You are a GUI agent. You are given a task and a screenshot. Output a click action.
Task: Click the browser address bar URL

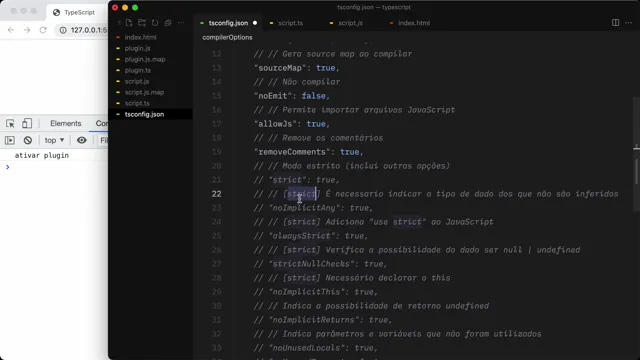[88, 30]
